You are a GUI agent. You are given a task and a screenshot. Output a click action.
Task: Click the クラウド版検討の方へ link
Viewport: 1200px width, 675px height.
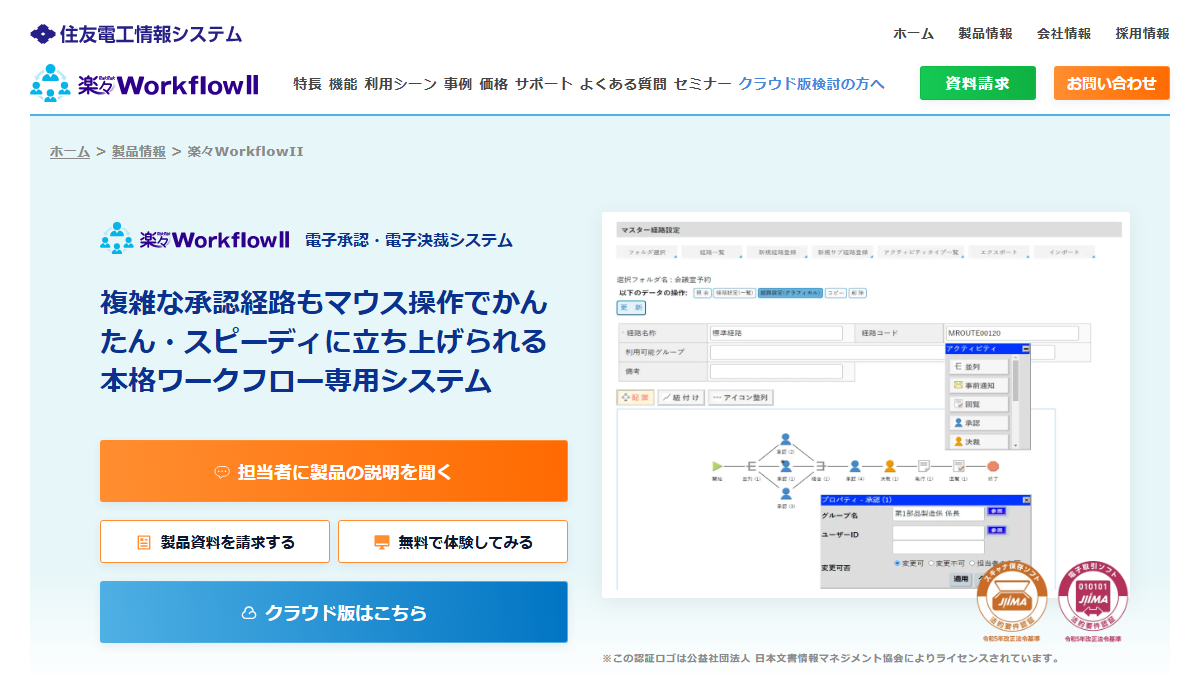[x=812, y=84]
